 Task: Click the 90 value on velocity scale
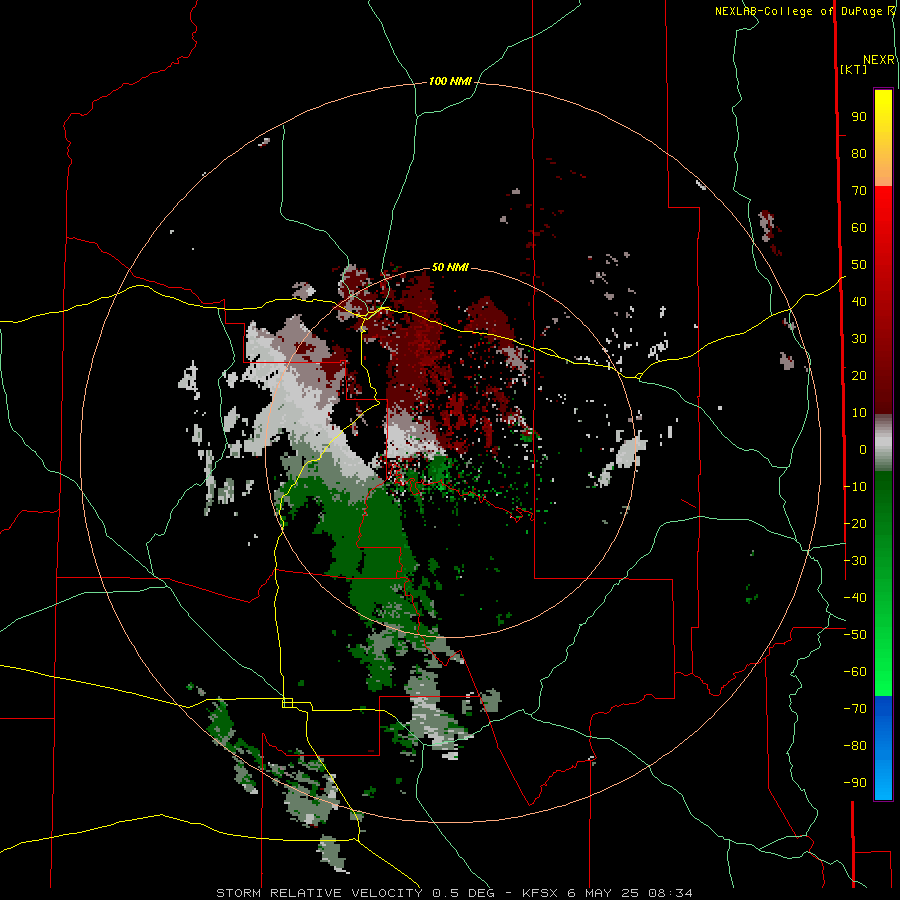pyautogui.click(x=859, y=117)
